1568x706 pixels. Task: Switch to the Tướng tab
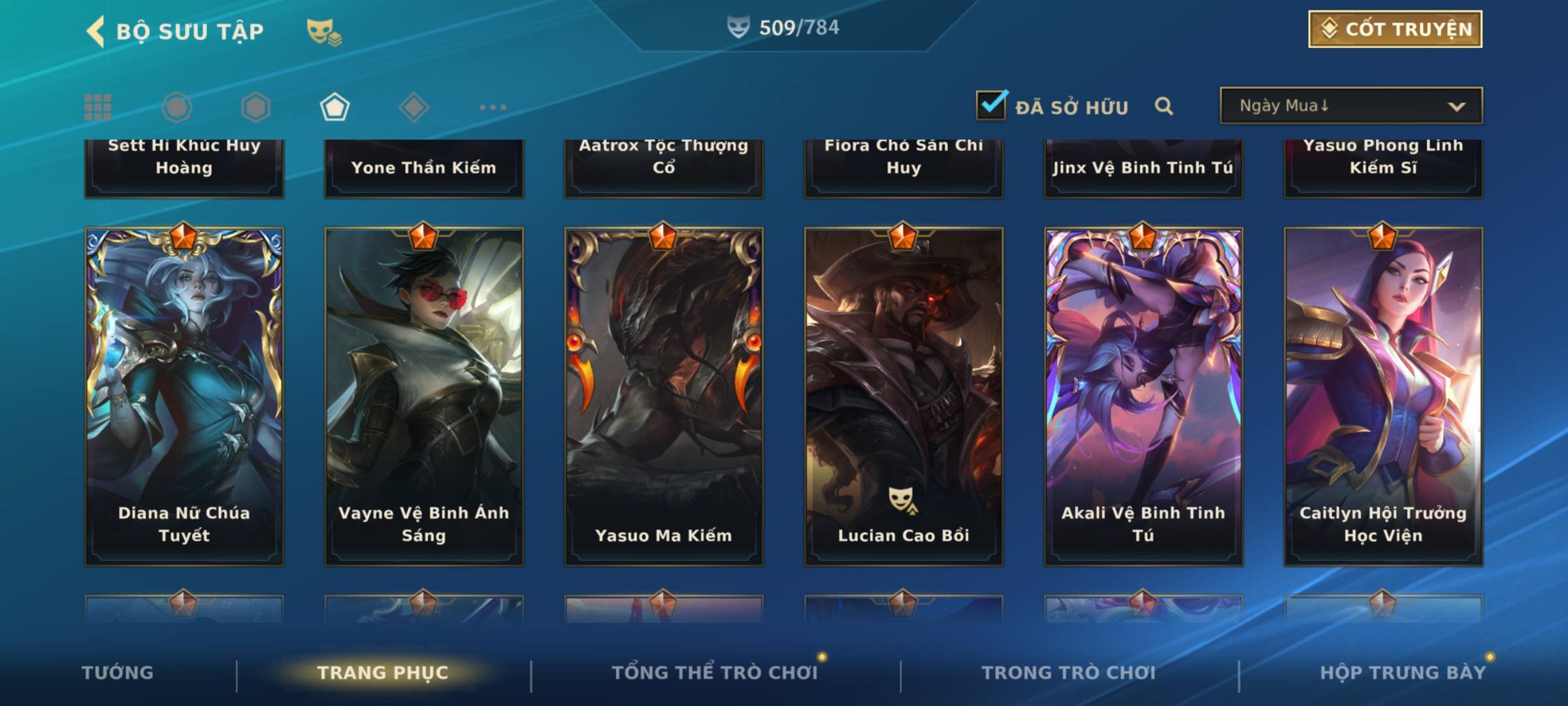click(118, 673)
